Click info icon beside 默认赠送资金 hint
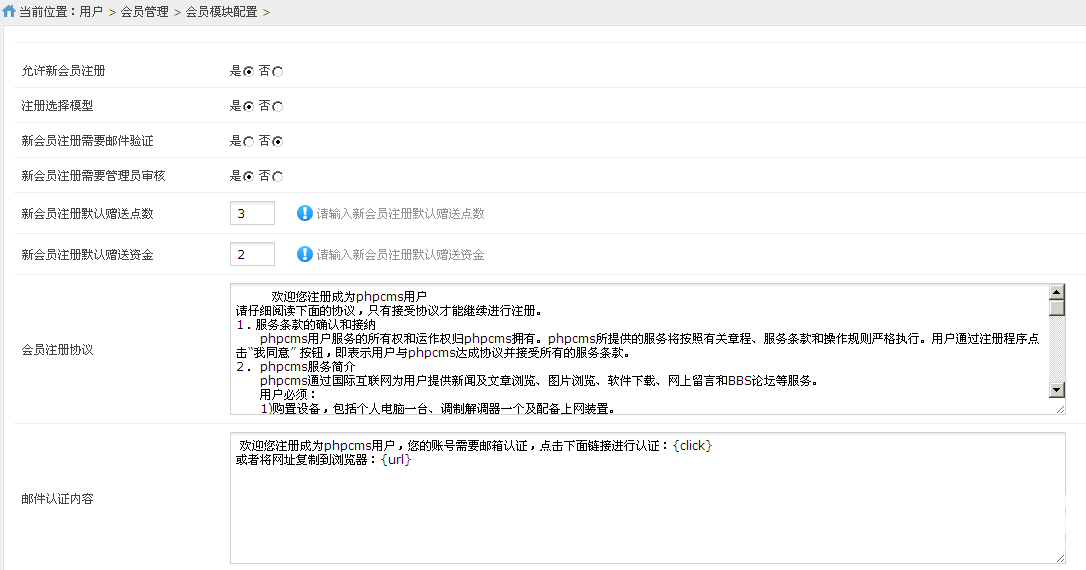 [305, 254]
